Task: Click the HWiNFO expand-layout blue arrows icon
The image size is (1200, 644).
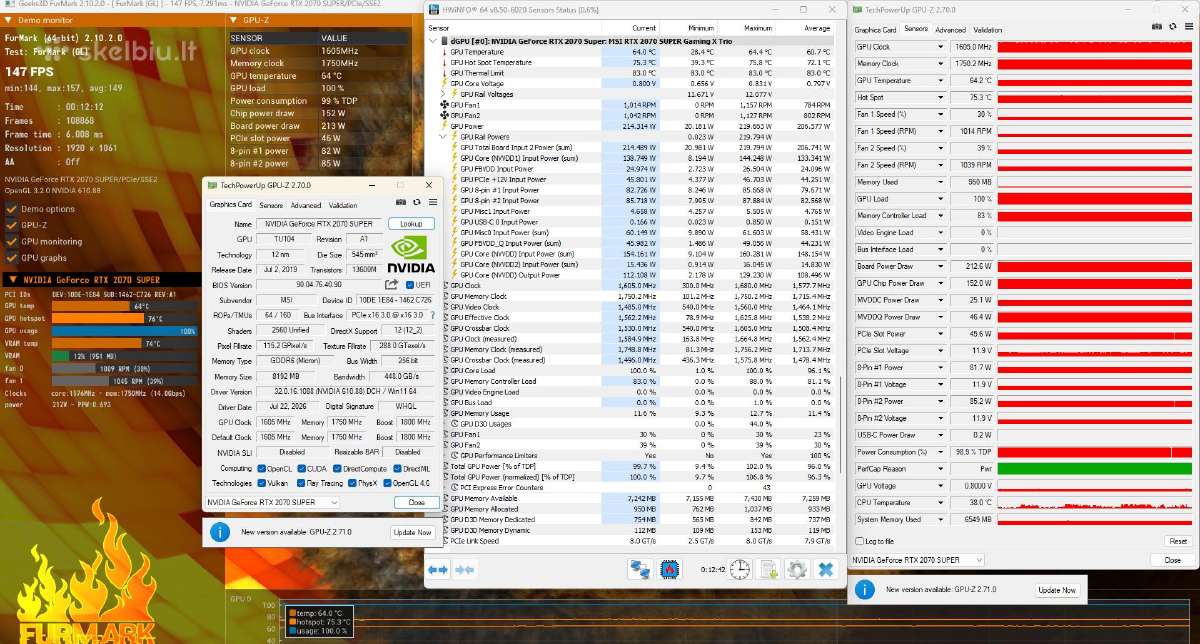Action: point(437,569)
